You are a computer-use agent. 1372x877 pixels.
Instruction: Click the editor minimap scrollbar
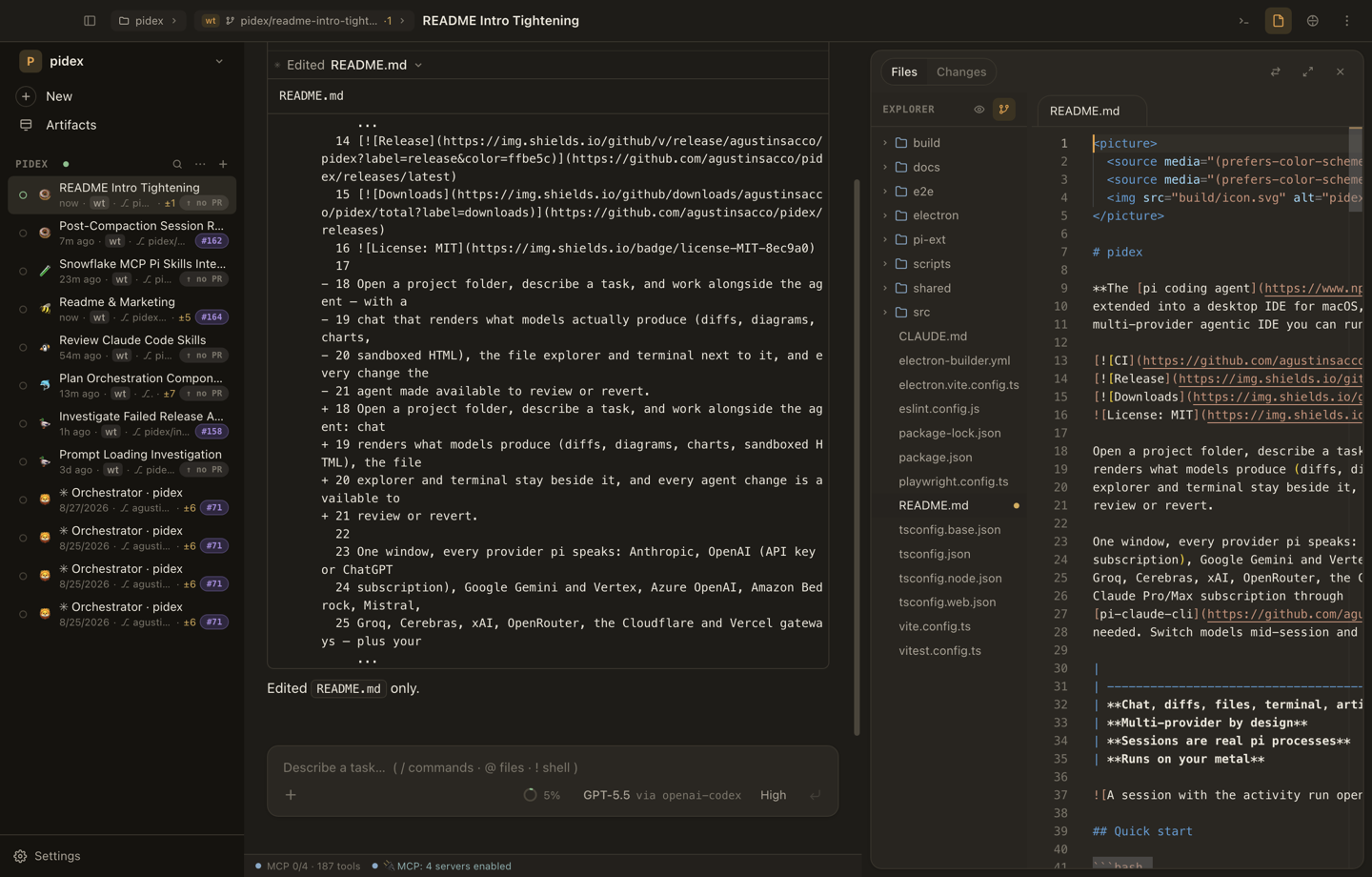click(x=1355, y=170)
